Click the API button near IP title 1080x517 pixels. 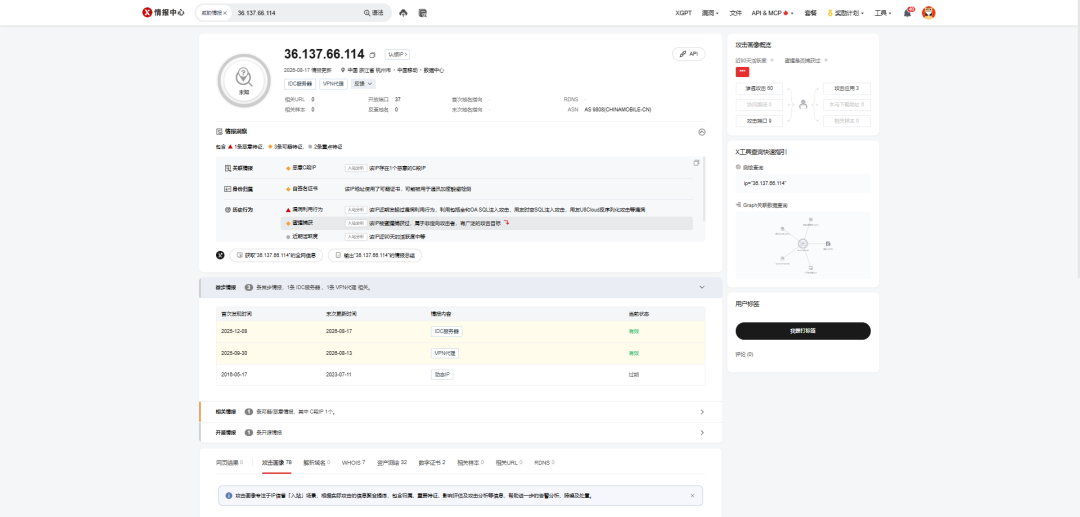(x=689, y=54)
